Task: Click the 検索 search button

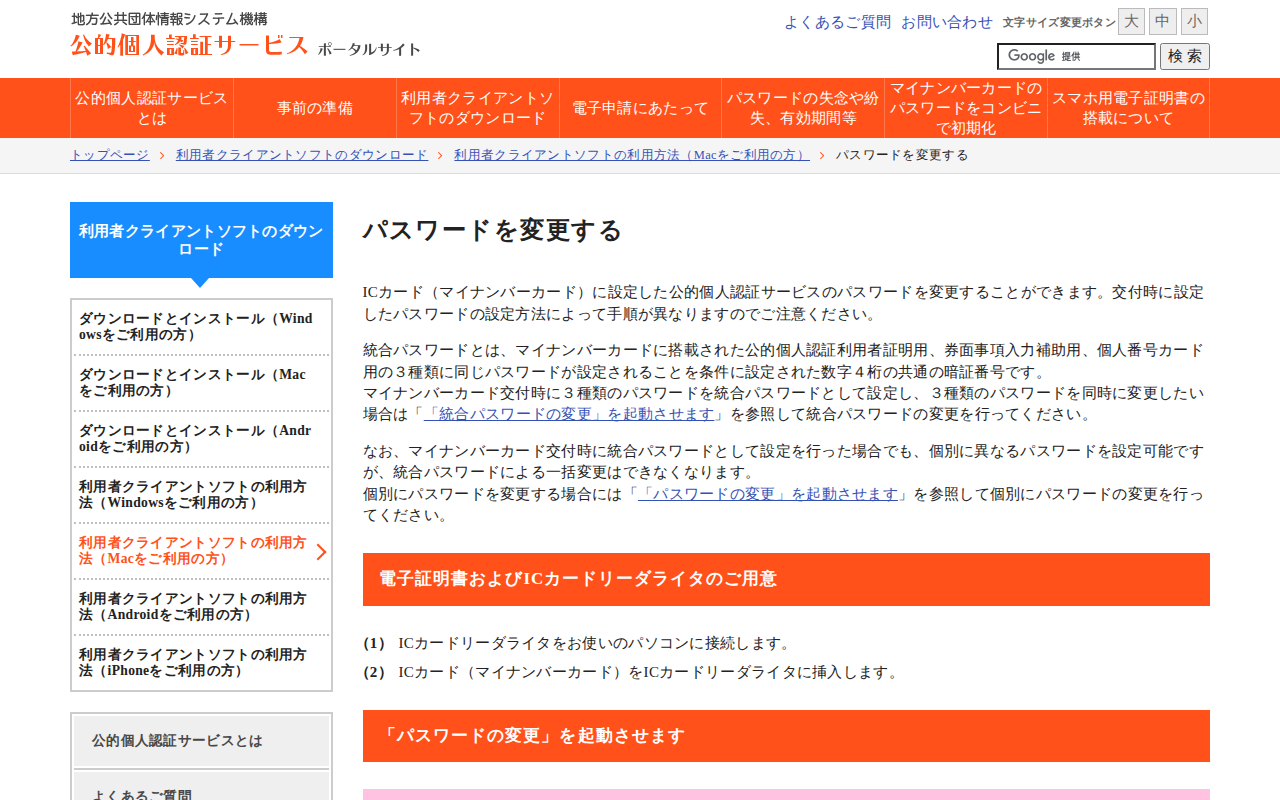Action: [x=1185, y=56]
